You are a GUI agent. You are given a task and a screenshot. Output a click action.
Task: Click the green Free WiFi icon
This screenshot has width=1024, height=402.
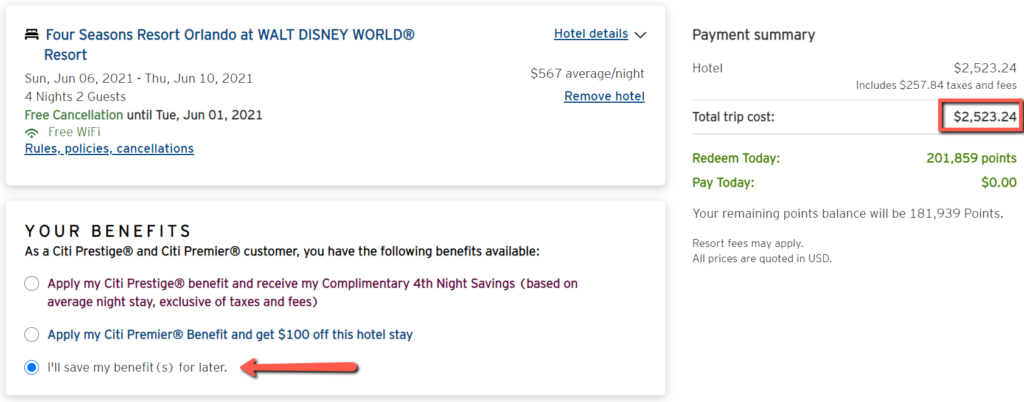(31, 132)
